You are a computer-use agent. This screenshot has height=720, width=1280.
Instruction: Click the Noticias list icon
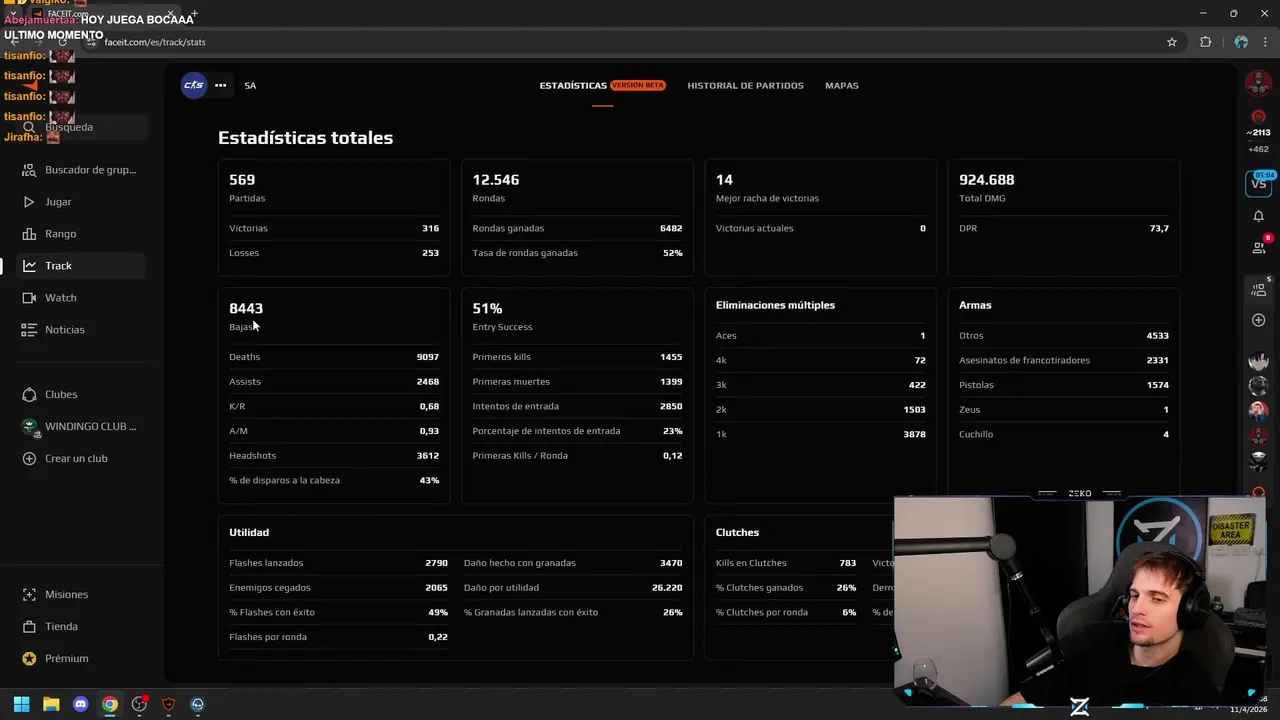[x=29, y=330]
